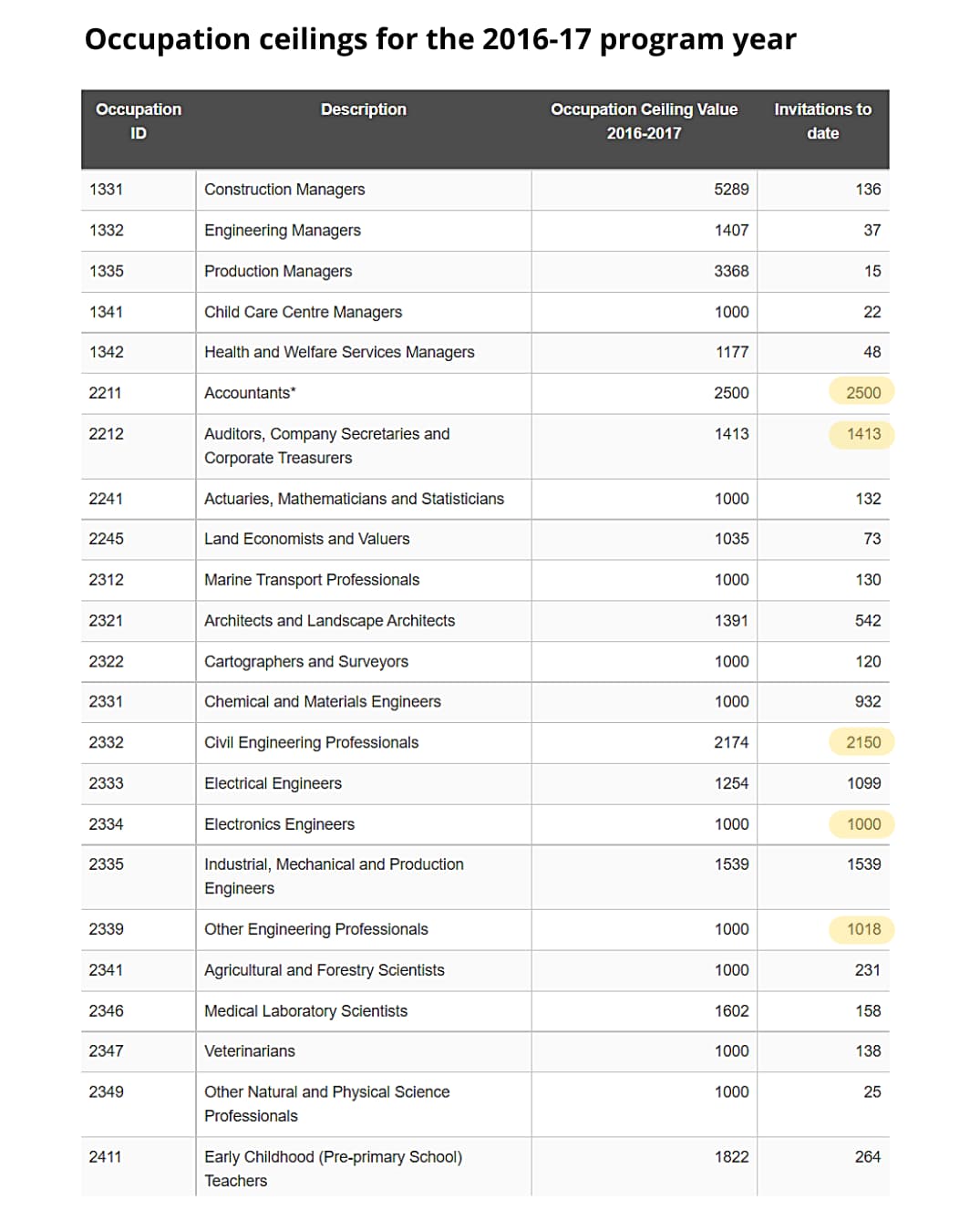
Task: Click invitations value 130
Action: [868, 580]
